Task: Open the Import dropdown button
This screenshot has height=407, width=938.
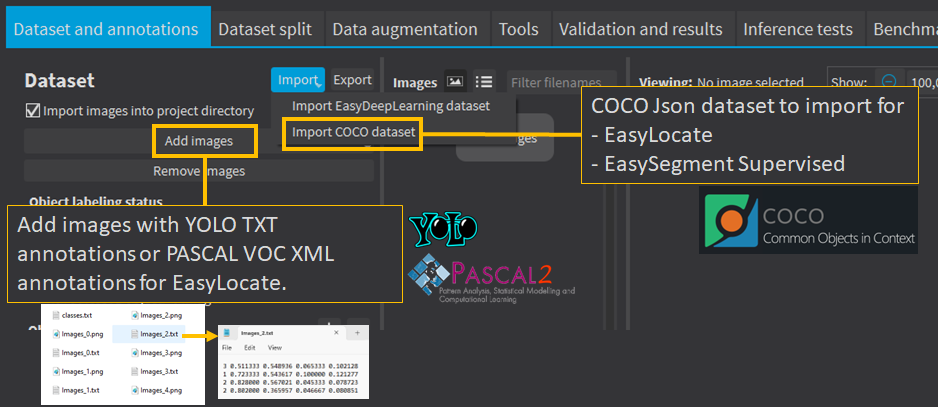Action: tap(297, 80)
